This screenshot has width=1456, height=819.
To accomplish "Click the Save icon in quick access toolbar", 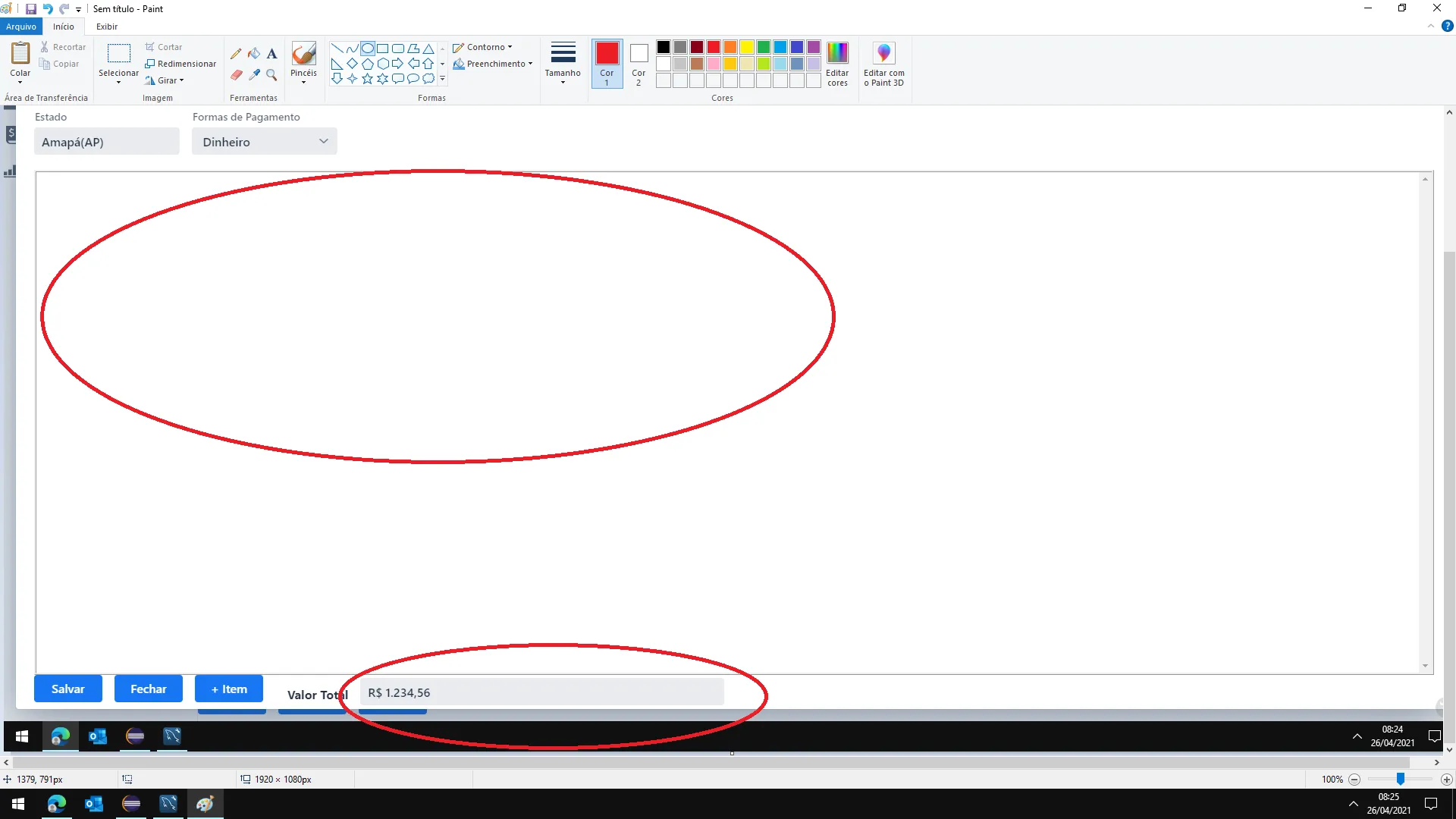I will (x=31, y=9).
